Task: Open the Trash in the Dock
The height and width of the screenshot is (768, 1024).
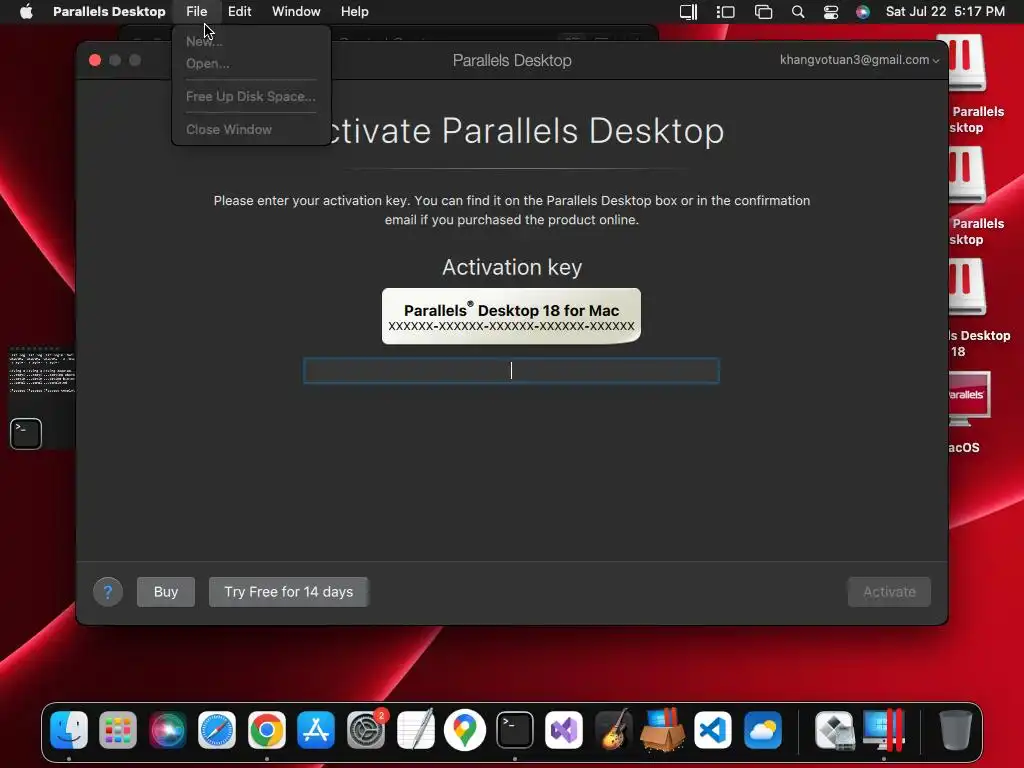Action: click(x=955, y=729)
